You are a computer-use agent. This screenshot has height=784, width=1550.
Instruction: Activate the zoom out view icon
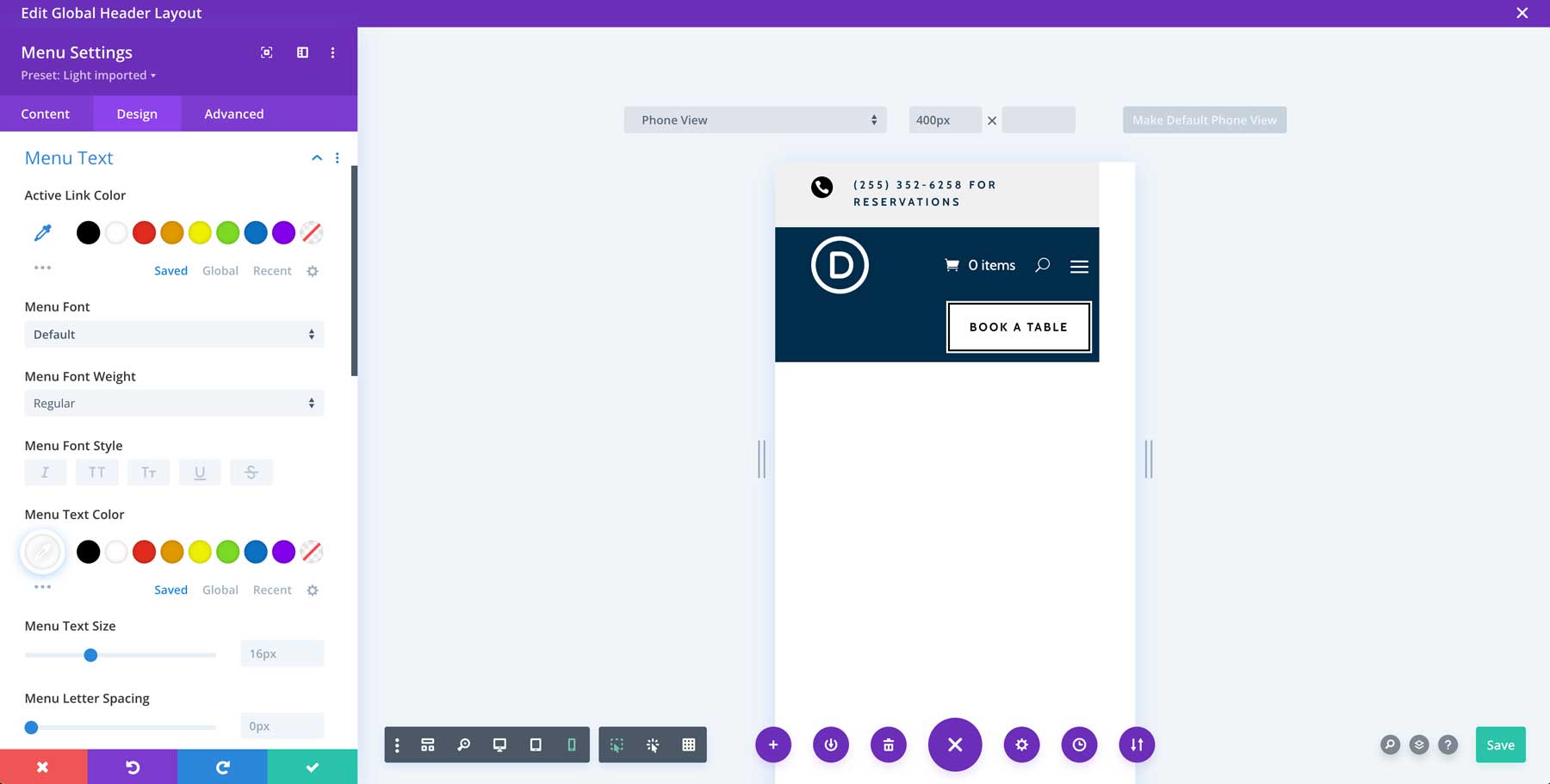(x=464, y=744)
